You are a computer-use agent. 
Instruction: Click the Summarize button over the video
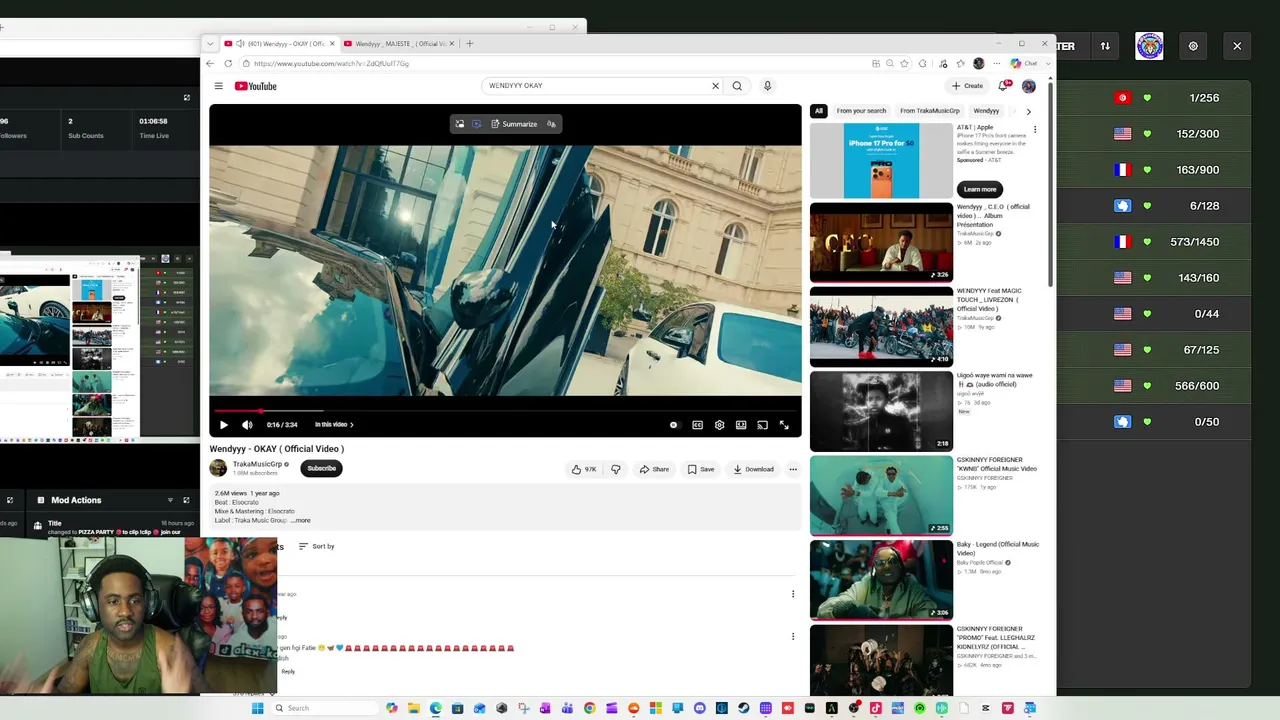click(514, 124)
